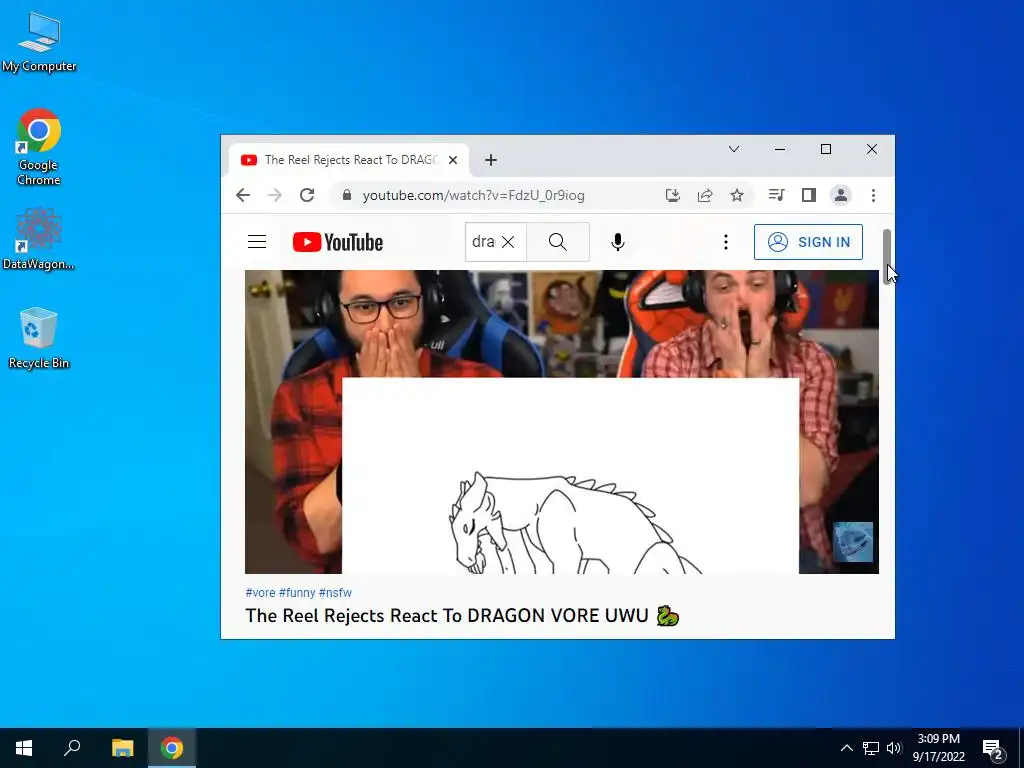
Task: Open the notification center icon
Action: [x=993, y=749]
